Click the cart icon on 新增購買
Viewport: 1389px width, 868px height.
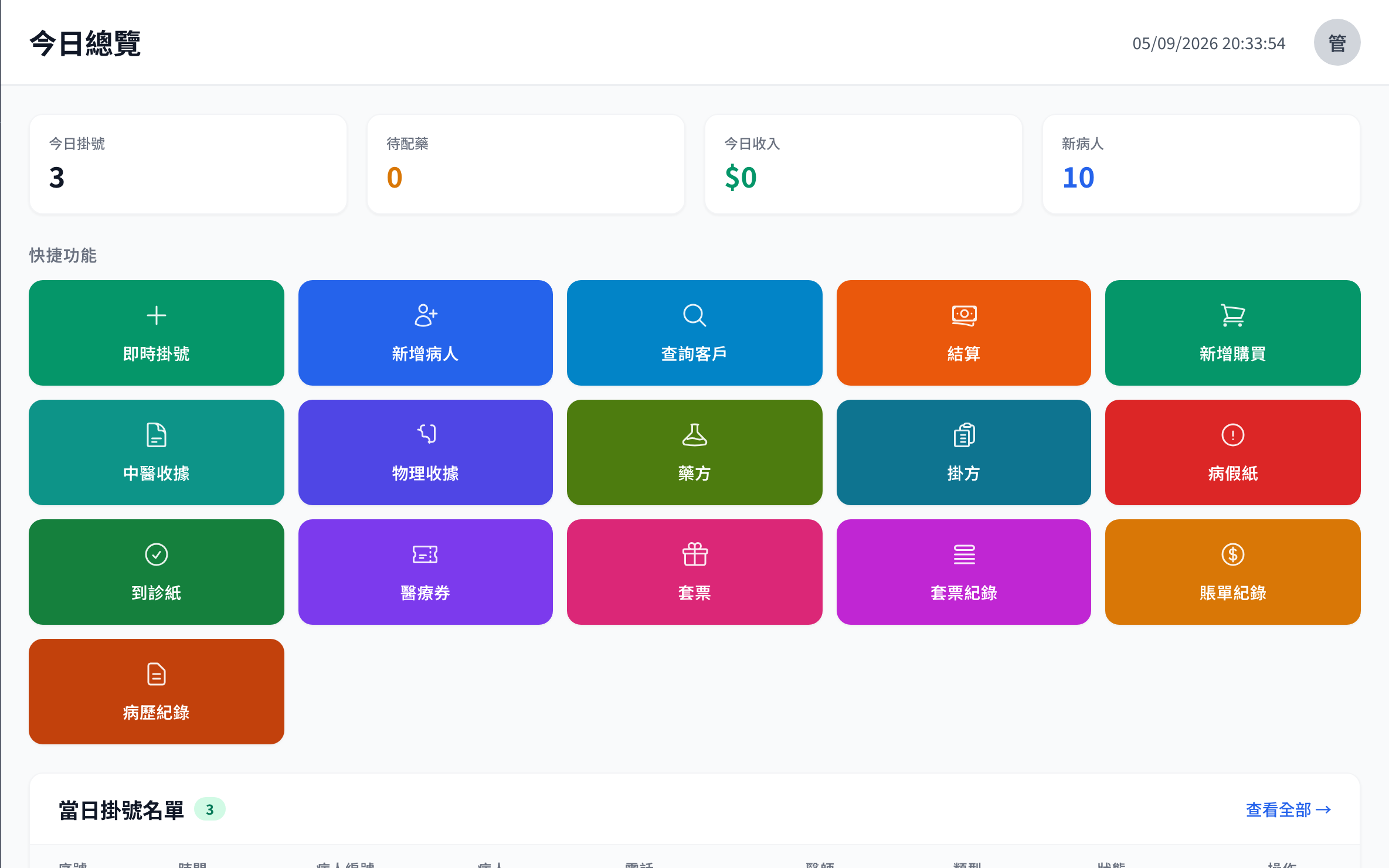pos(1232,315)
